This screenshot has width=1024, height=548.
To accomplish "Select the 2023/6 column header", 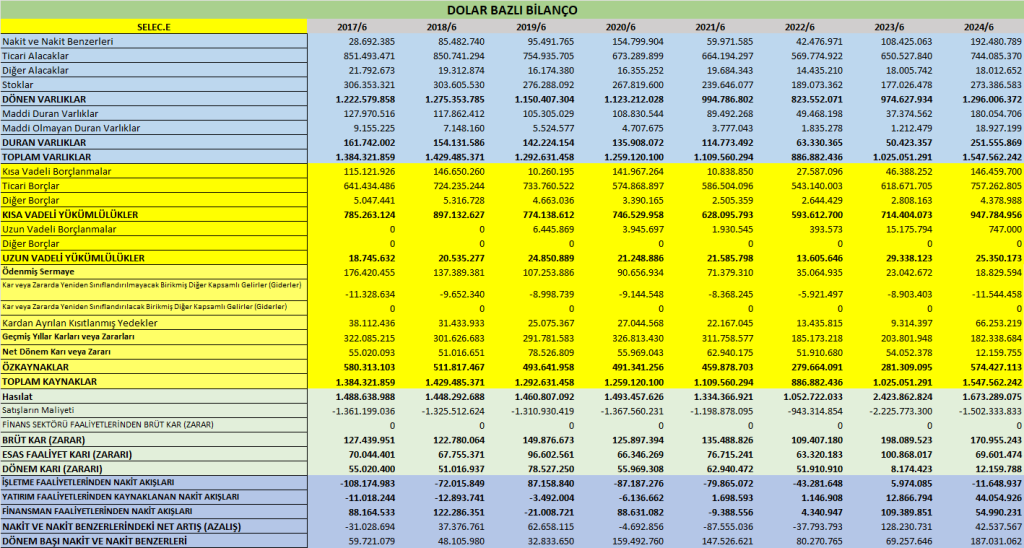I will pyautogui.click(x=888, y=27).
